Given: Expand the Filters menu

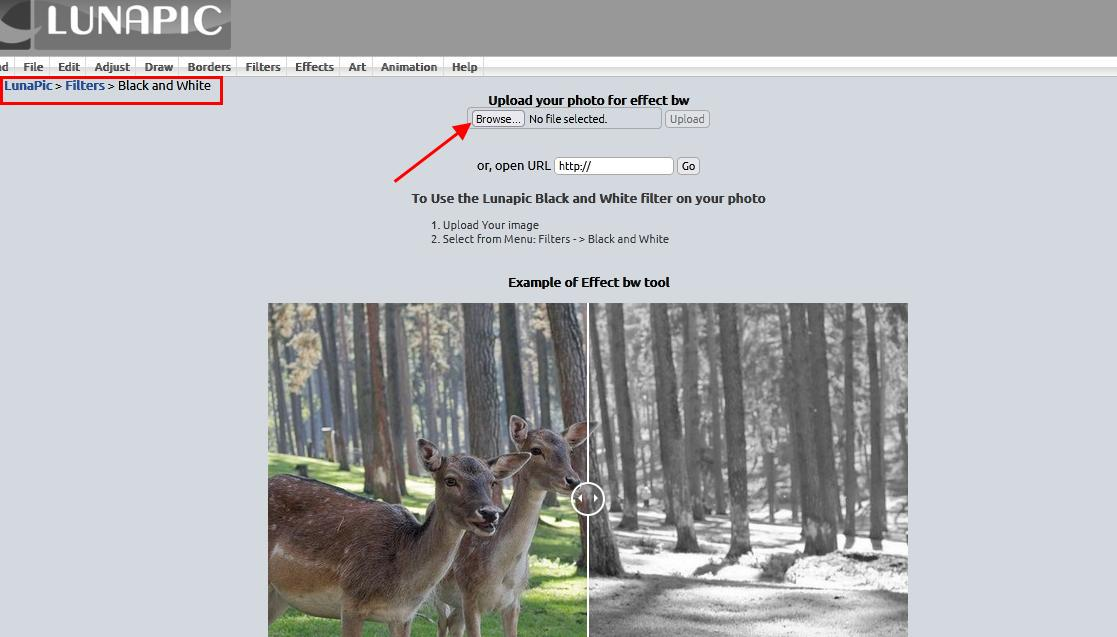Looking at the screenshot, I should [263, 67].
